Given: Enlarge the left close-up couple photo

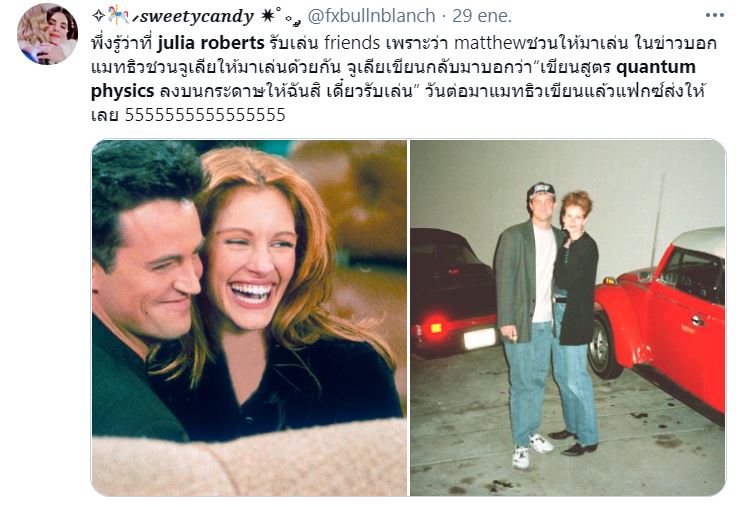Looking at the screenshot, I should point(249,318).
